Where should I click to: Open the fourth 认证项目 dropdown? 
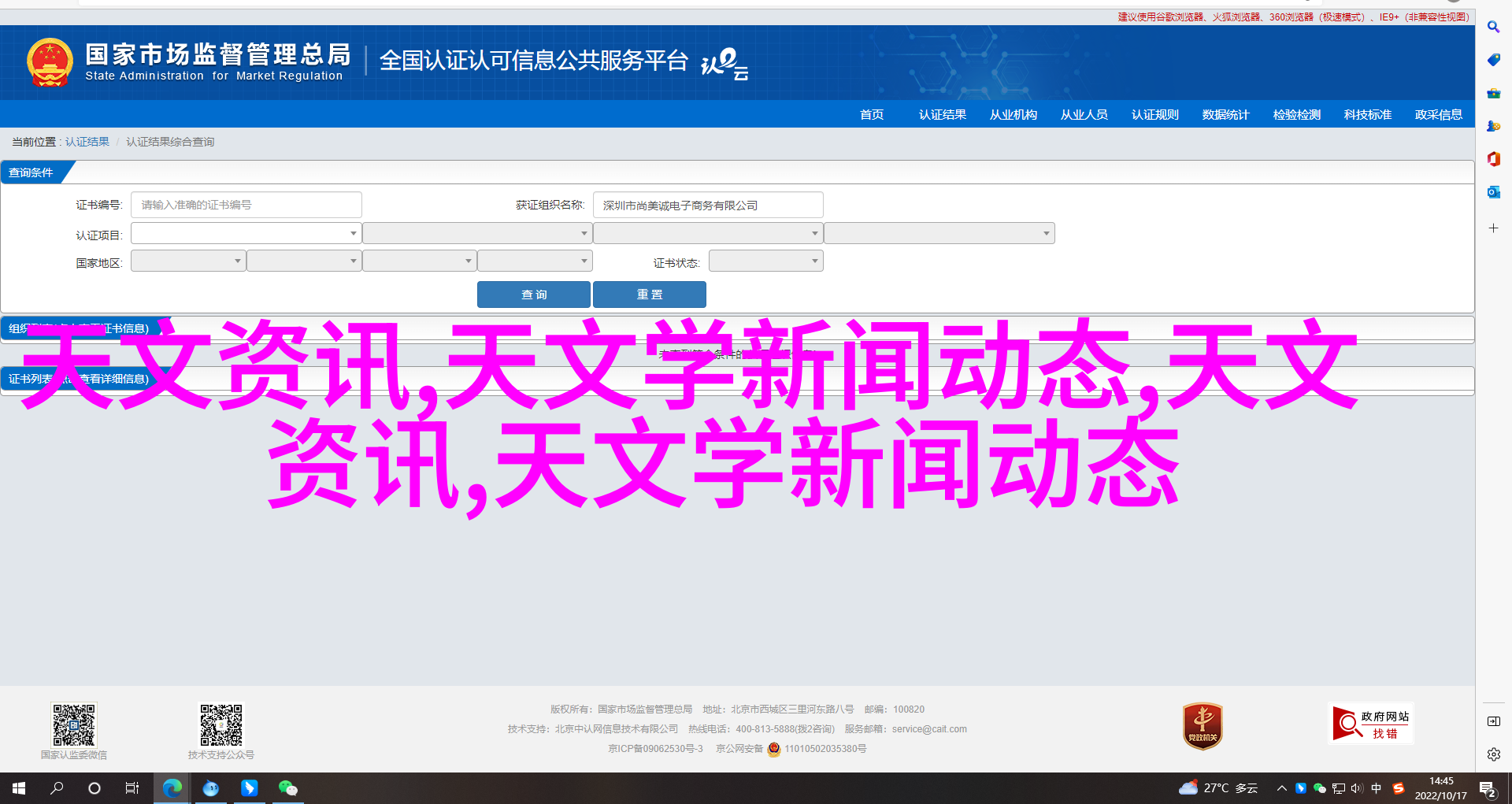[939, 233]
